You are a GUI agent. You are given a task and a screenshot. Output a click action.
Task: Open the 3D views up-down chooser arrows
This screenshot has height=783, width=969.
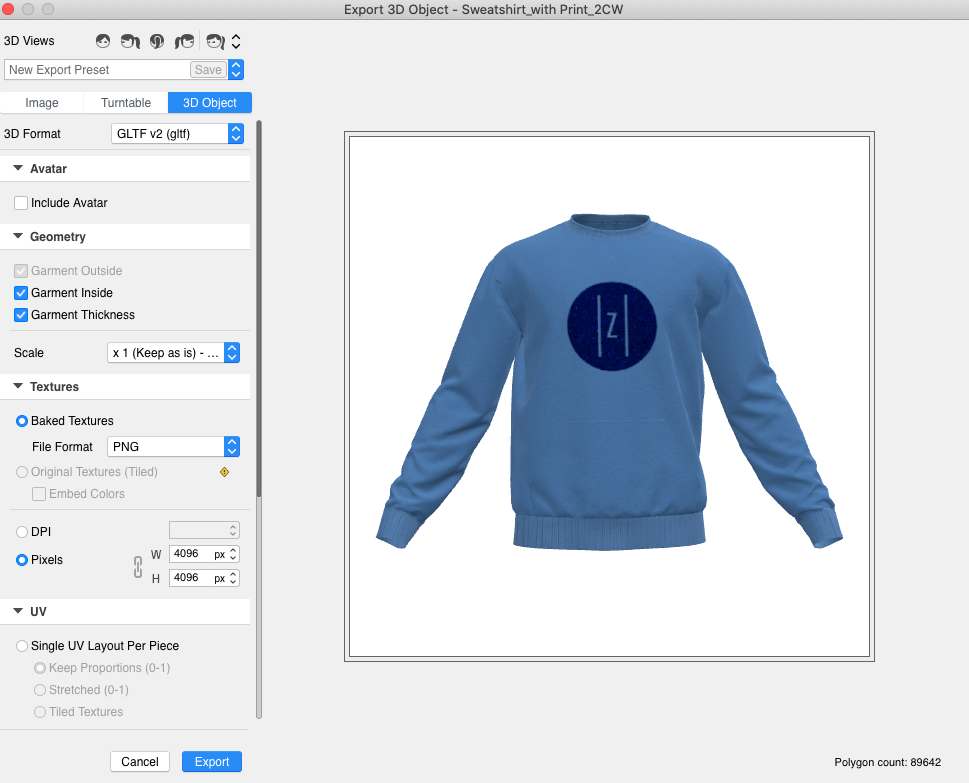click(236, 41)
